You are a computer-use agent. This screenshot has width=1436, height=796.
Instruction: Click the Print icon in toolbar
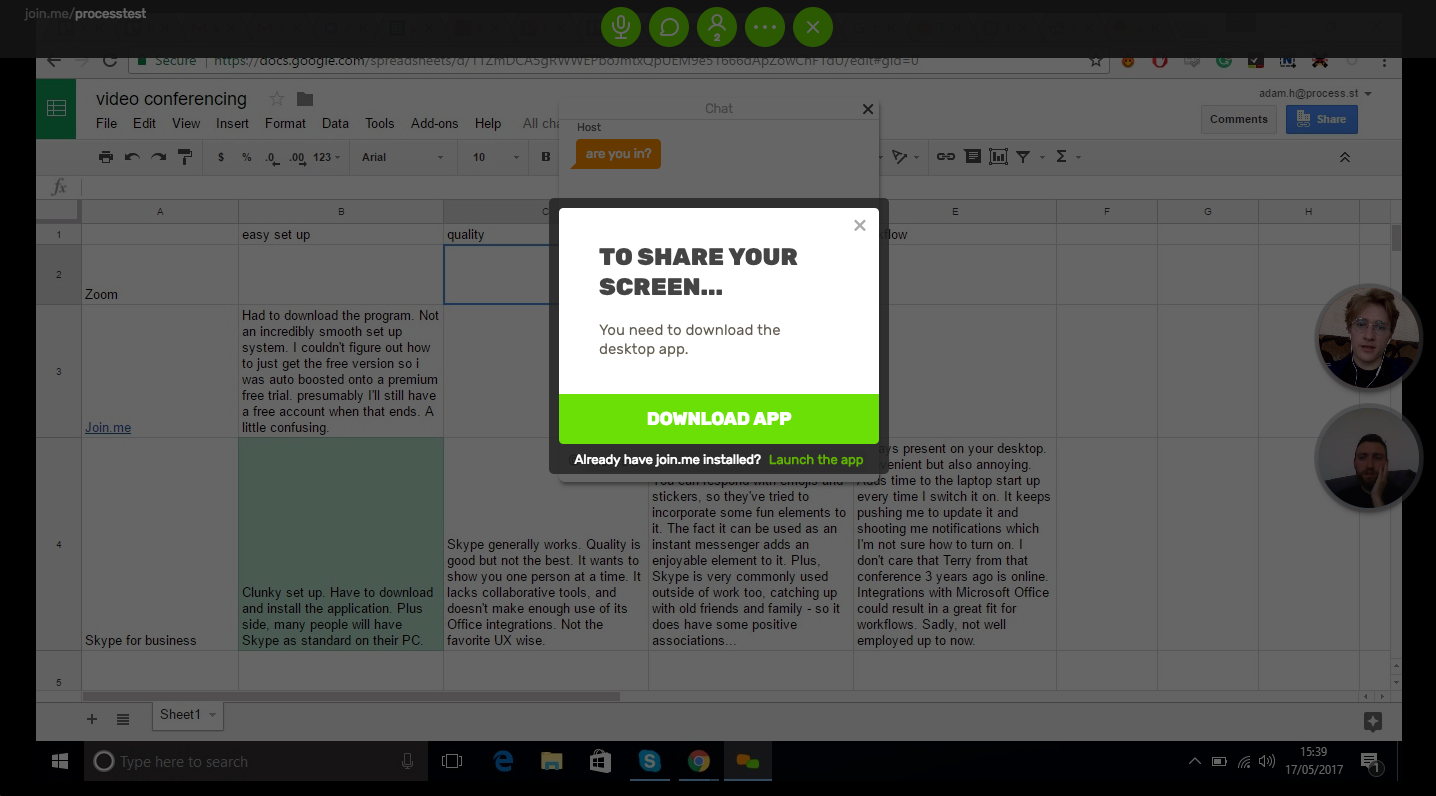tap(106, 157)
